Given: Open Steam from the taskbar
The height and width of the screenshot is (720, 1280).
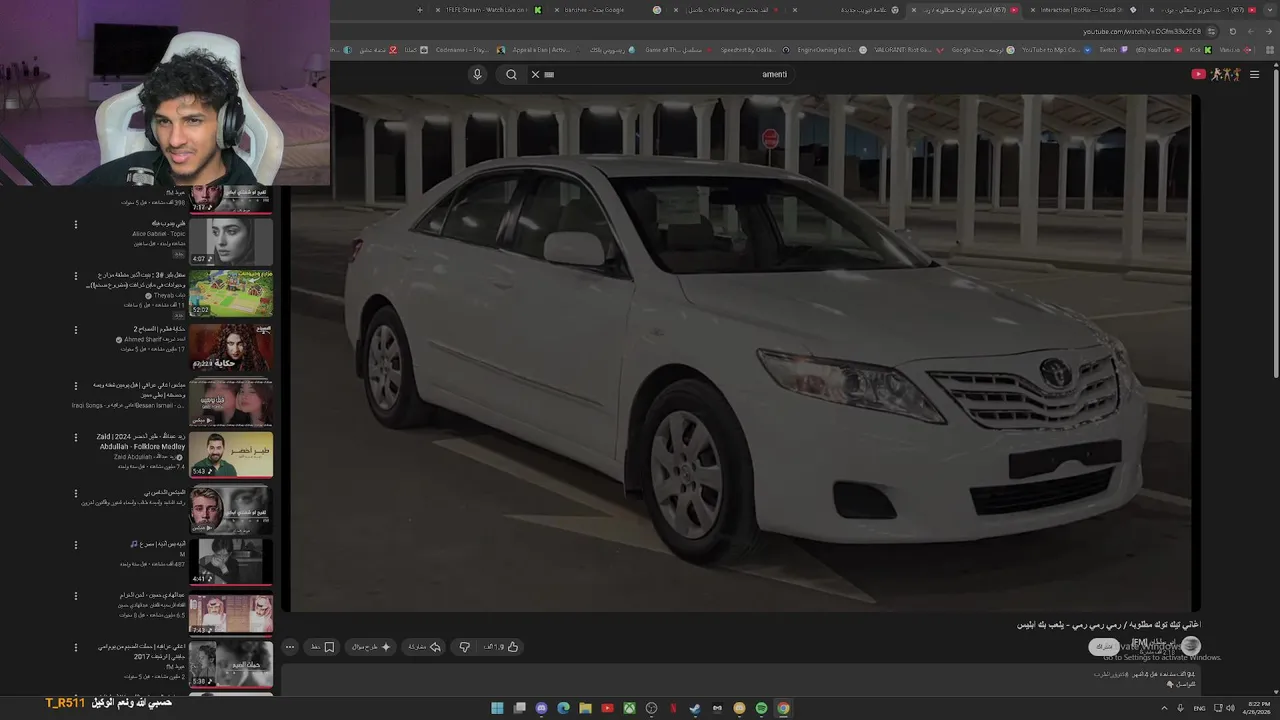Looking at the screenshot, I should click(695, 708).
